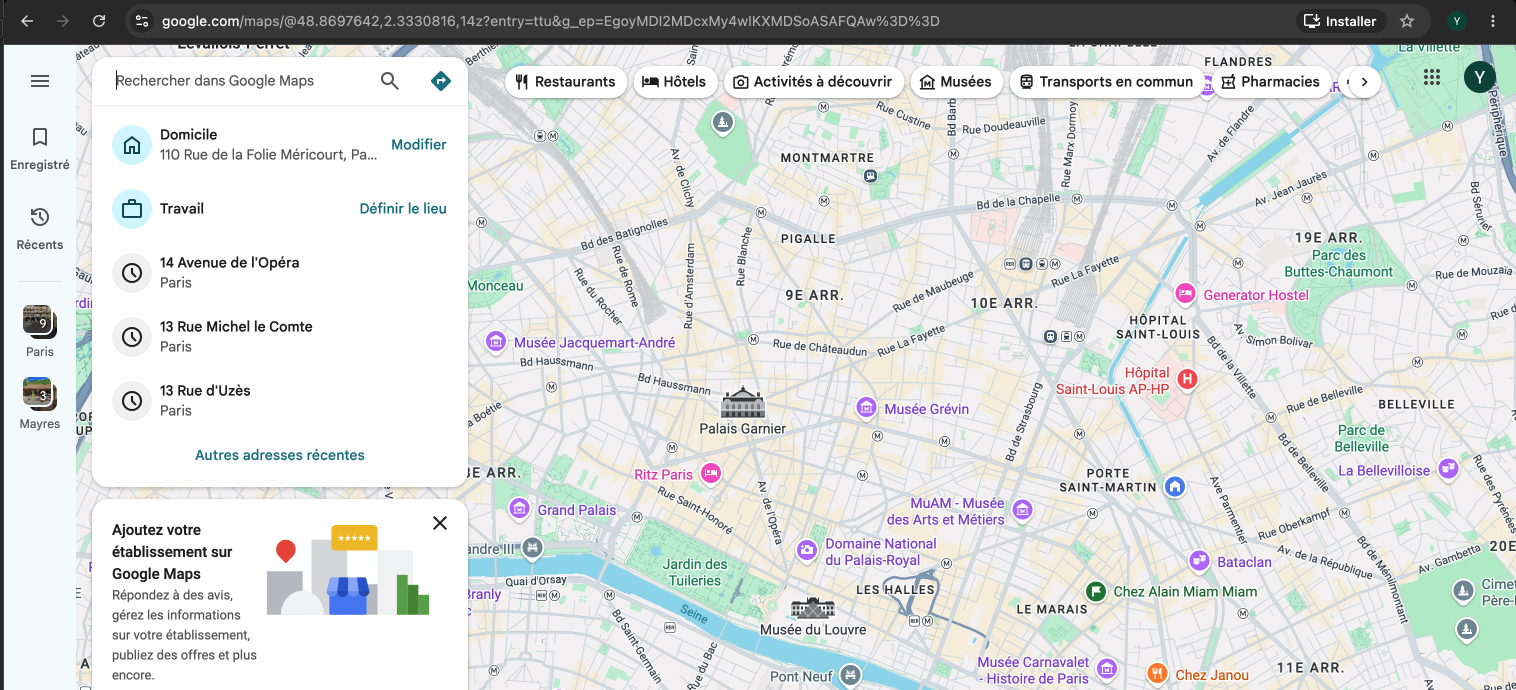1516x690 pixels.
Task: Click the Travail briefcase icon
Action: (x=132, y=209)
